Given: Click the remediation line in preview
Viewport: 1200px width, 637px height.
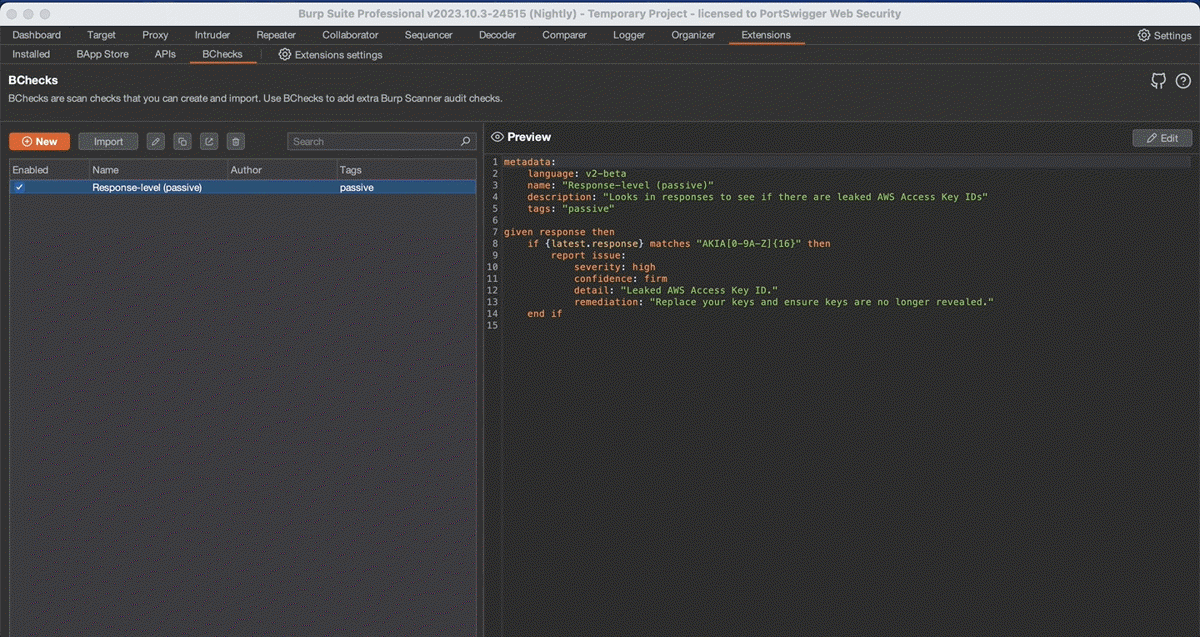Looking at the screenshot, I should [x=784, y=302].
